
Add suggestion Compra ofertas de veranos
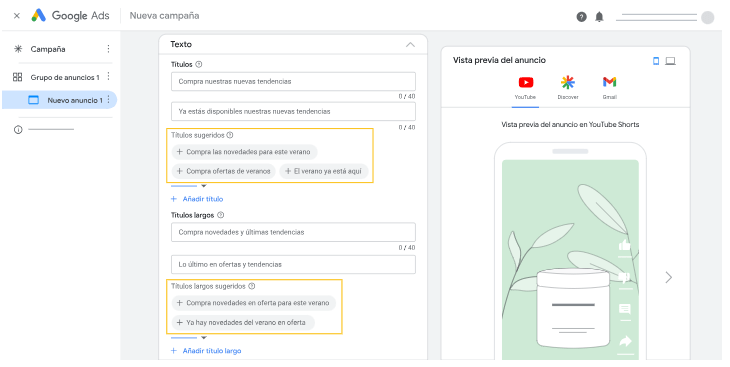coord(224,171)
